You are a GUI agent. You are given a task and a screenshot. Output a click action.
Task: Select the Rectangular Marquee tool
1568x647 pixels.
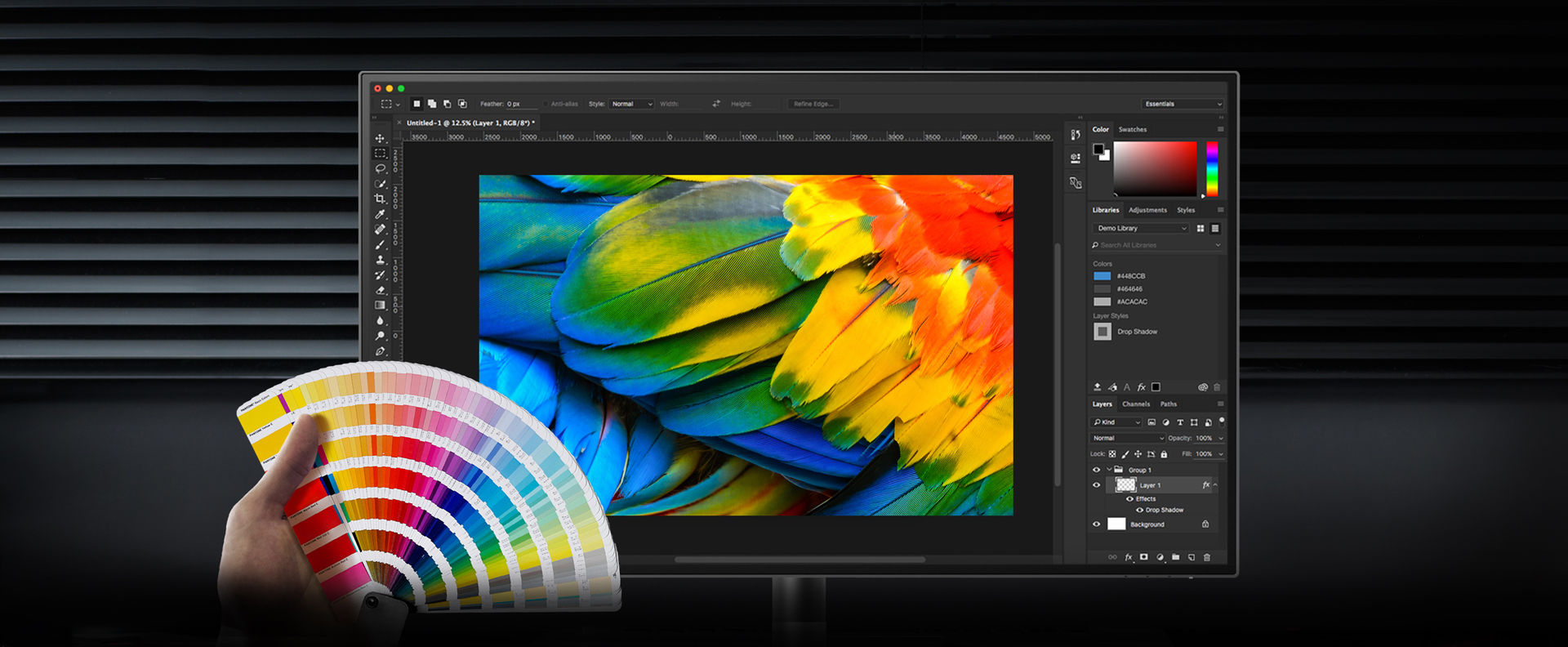point(380,154)
